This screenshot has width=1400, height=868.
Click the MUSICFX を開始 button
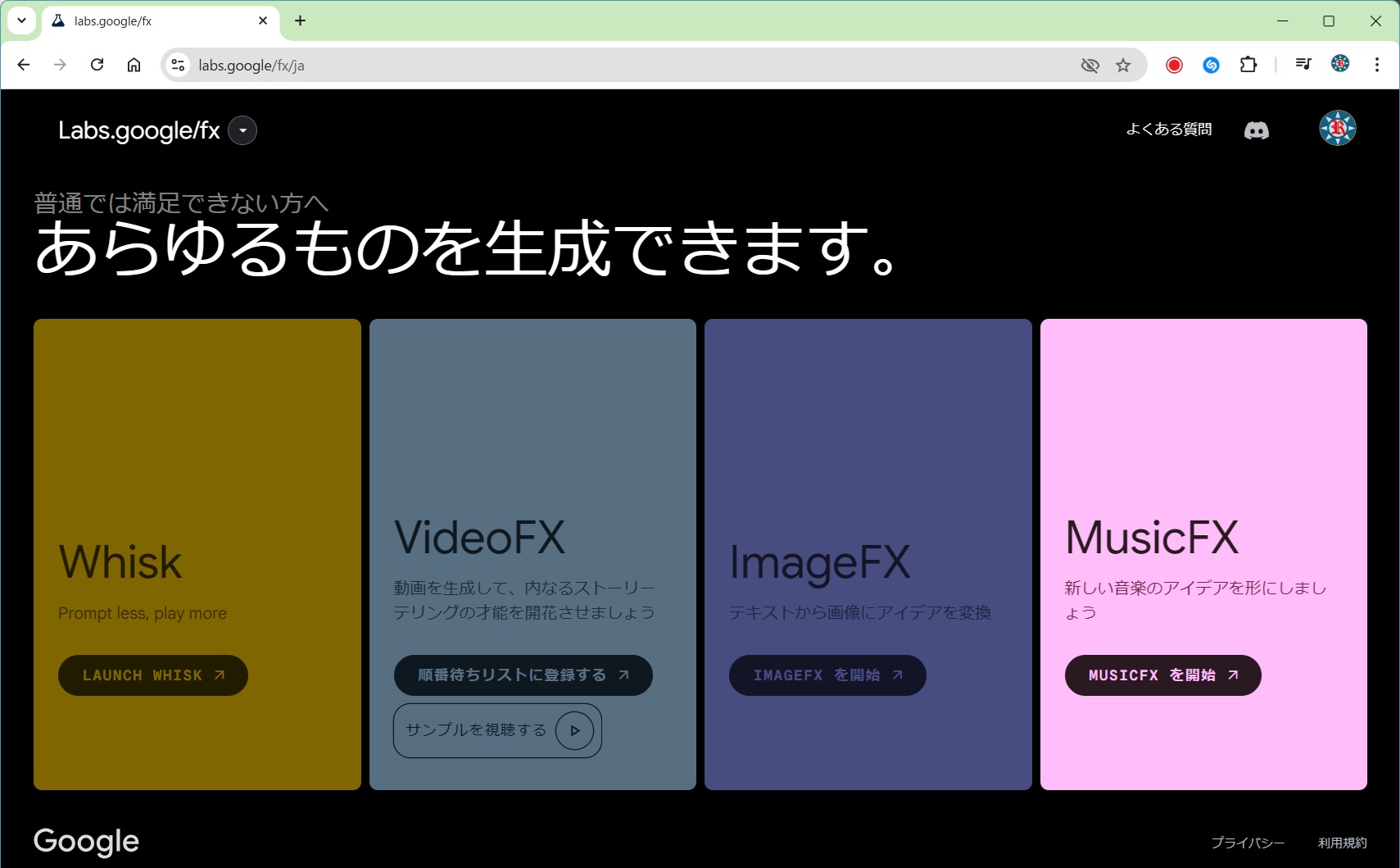tap(1162, 675)
